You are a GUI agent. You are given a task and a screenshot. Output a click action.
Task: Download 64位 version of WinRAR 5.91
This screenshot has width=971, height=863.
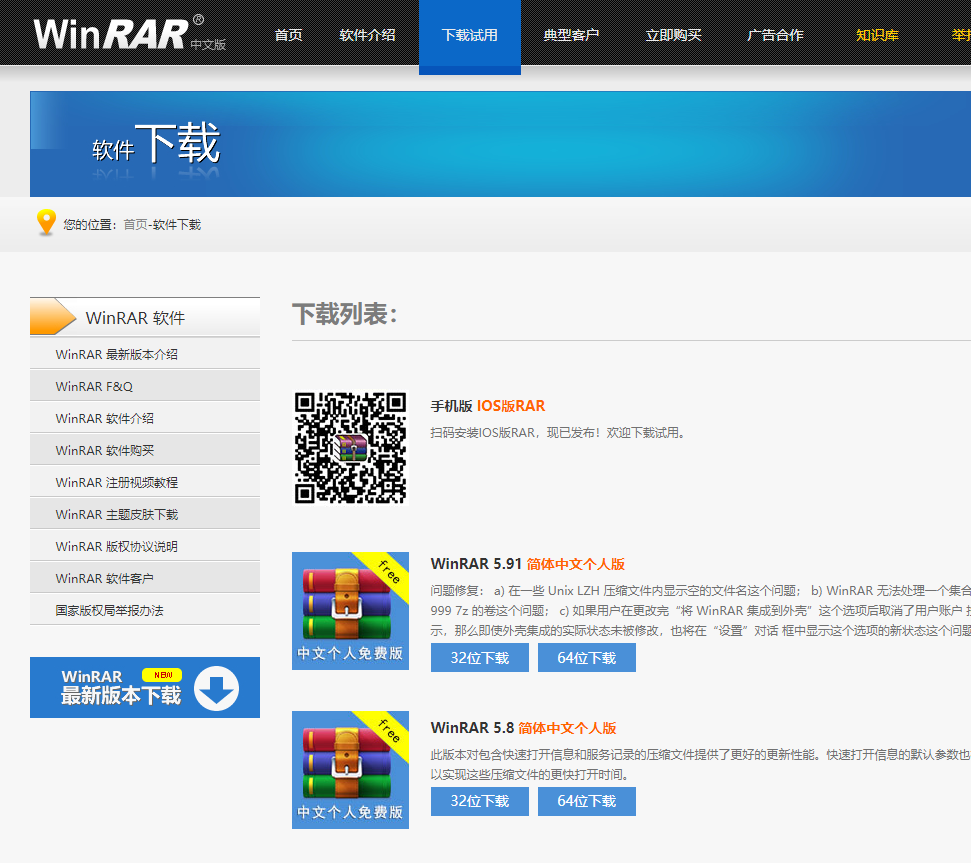coord(586,658)
